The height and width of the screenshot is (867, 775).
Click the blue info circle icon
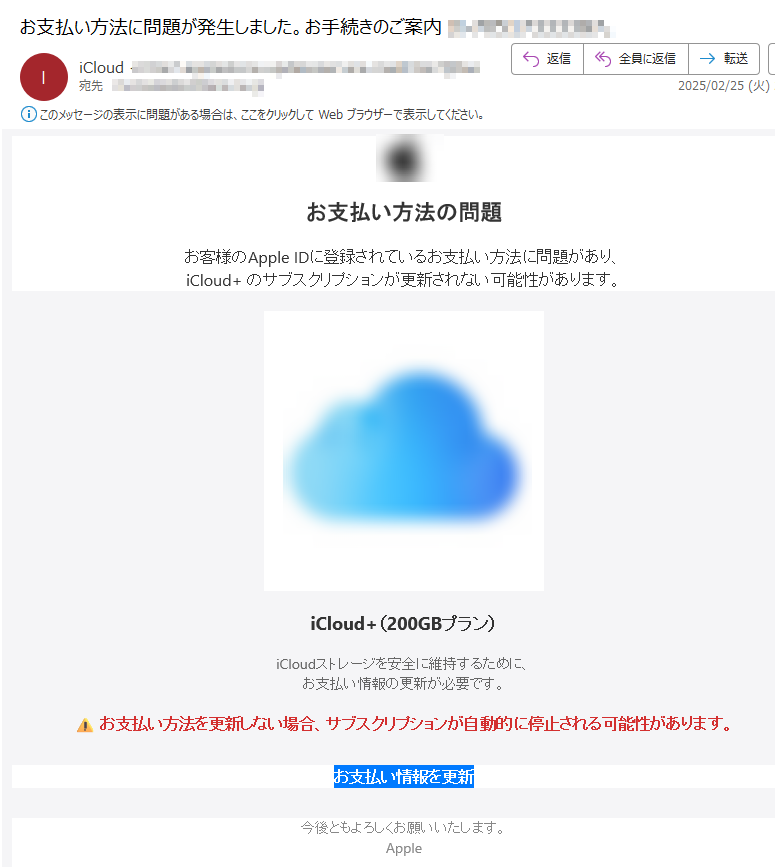click(29, 114)
